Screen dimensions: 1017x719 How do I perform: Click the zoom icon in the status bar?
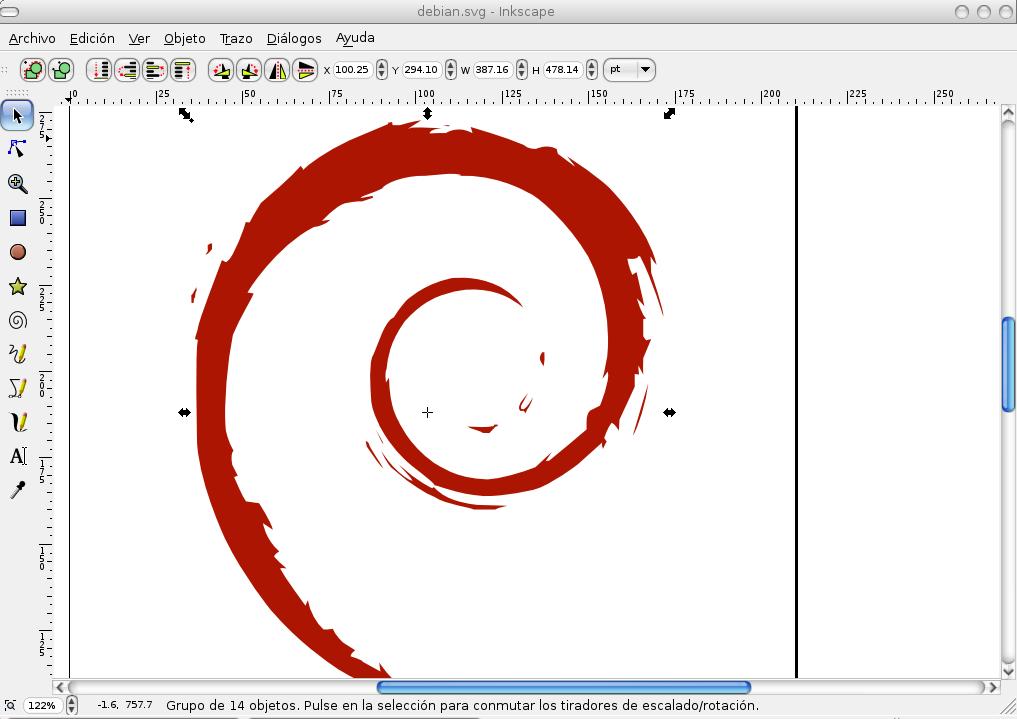coord(10,705)
